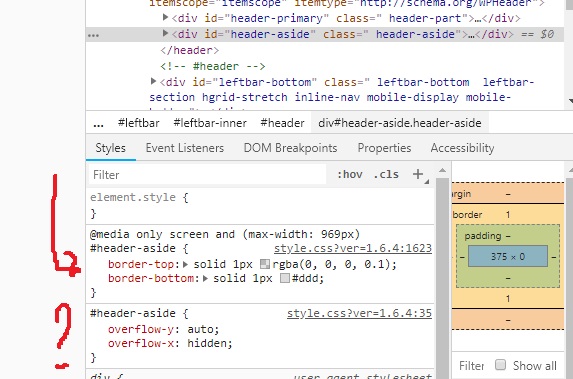Click the @media only screen rule text

tap(225, 234)
